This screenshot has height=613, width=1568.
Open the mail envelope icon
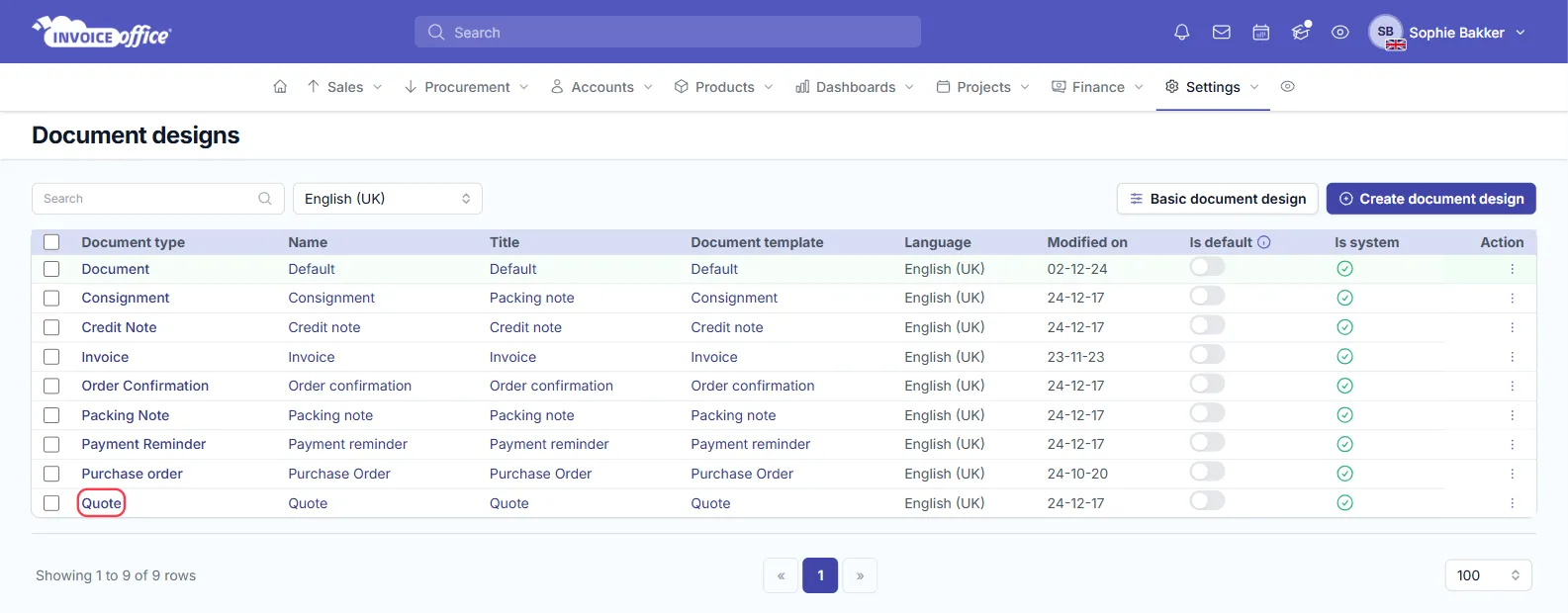(x=1222, y=33)
